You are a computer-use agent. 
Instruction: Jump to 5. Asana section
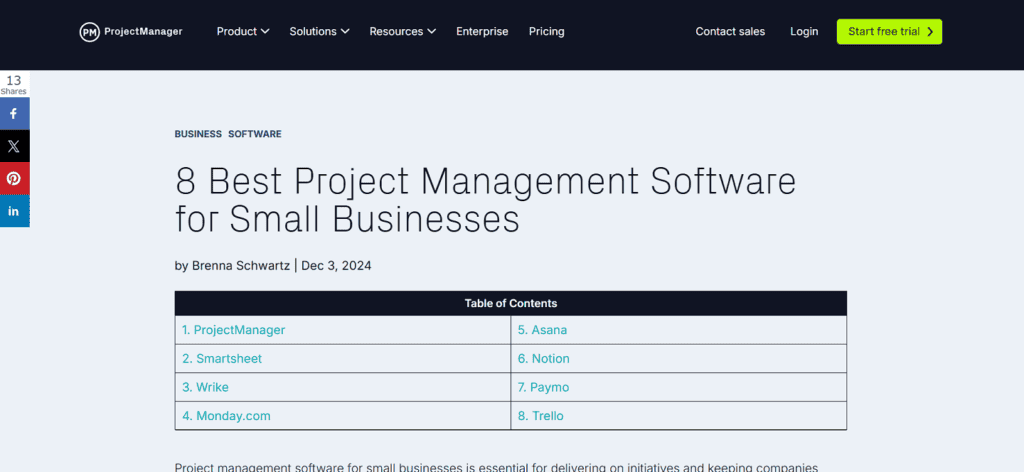point(542,330)
